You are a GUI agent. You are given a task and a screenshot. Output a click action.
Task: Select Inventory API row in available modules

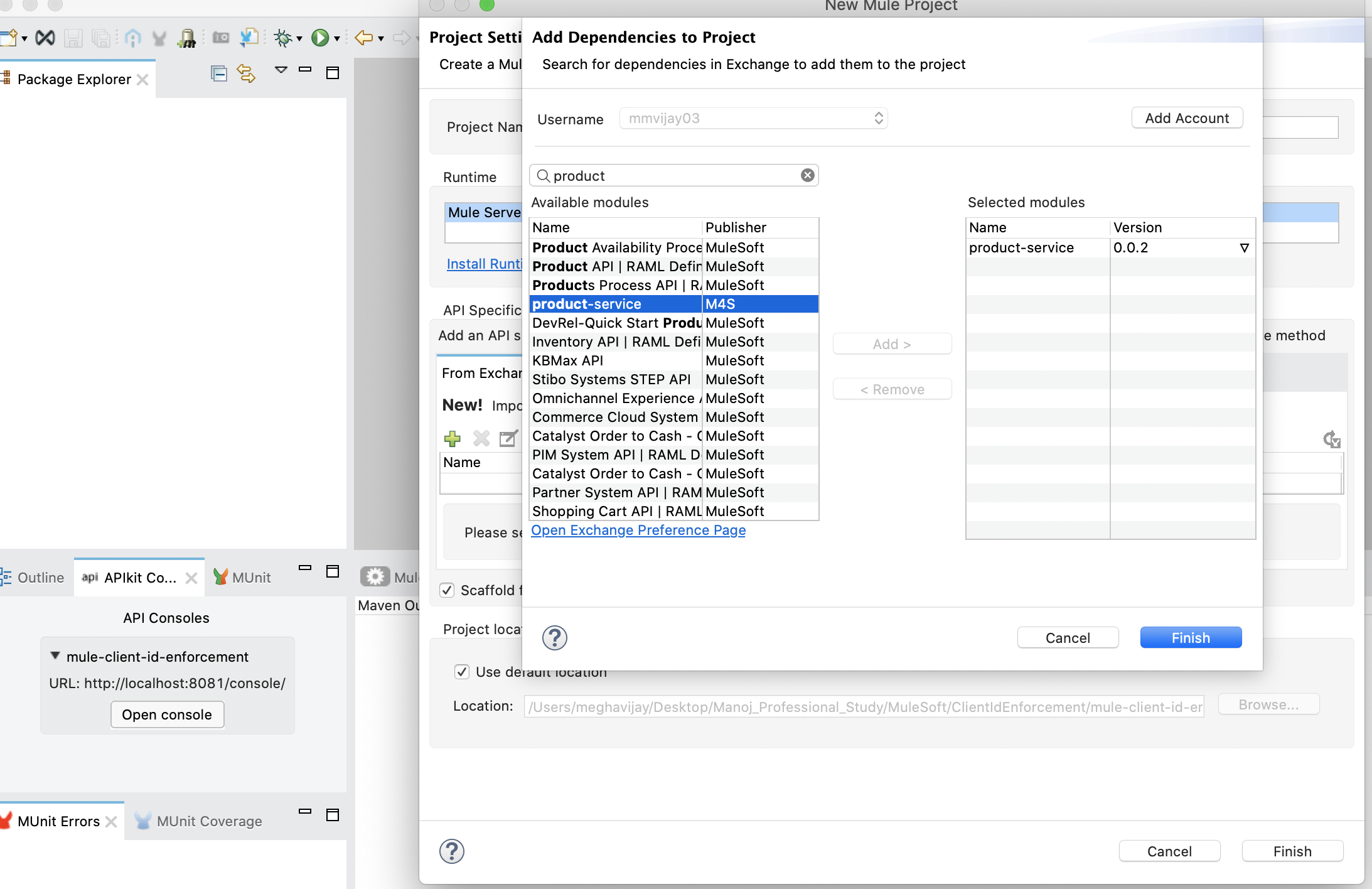pos(615,342)
